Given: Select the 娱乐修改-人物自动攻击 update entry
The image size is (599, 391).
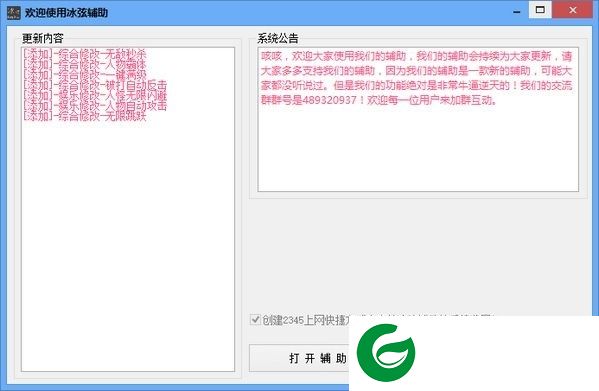Looking at the screenshot, I should click(95, 105).
